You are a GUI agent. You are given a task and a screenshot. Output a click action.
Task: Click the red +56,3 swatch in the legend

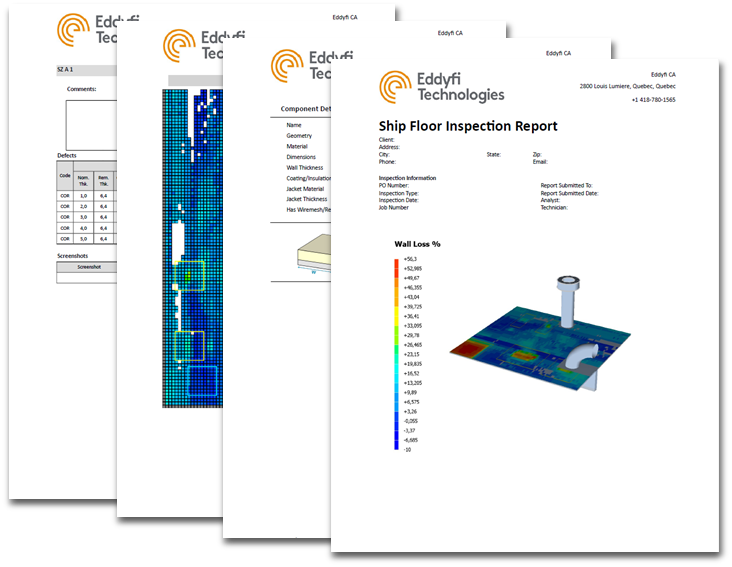[397, 259]
